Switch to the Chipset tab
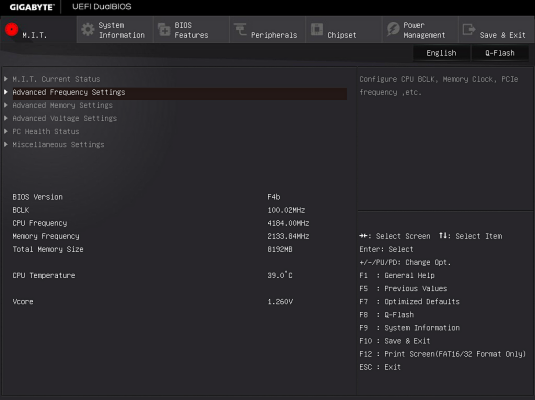Screen dimensions: 535x400 (344, 30)
